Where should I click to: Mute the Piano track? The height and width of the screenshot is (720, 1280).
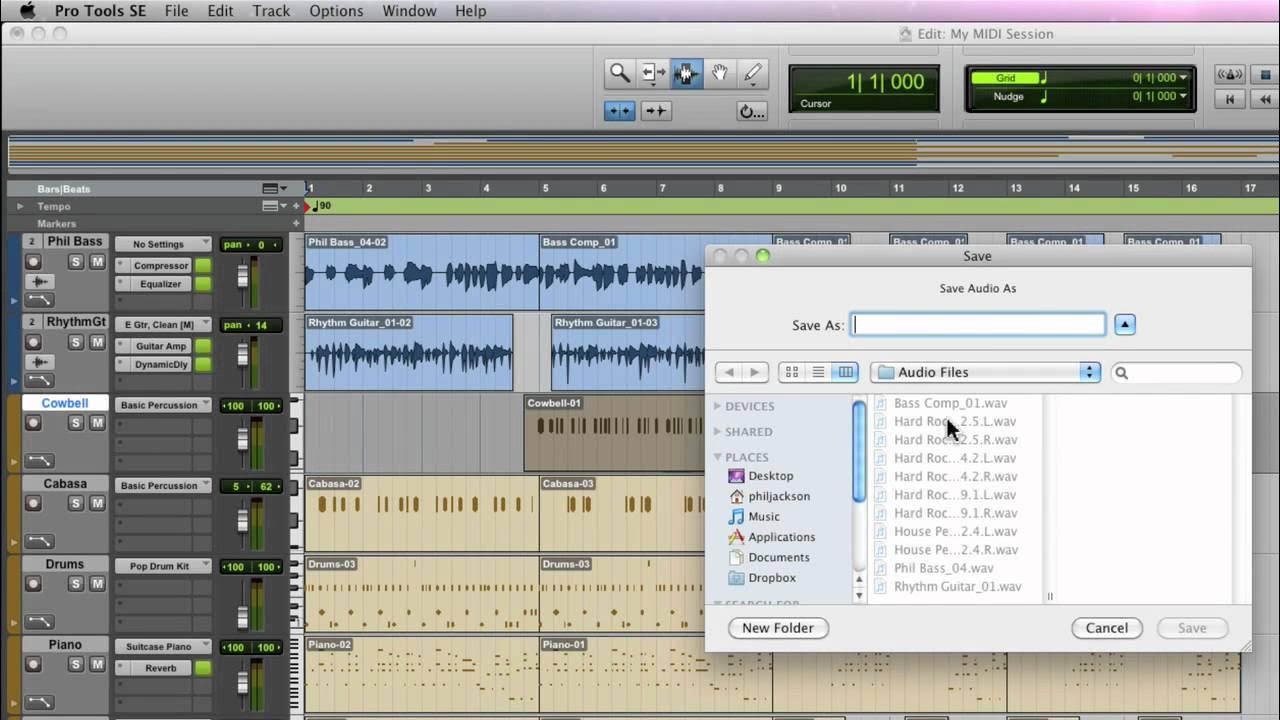(97, 665)
